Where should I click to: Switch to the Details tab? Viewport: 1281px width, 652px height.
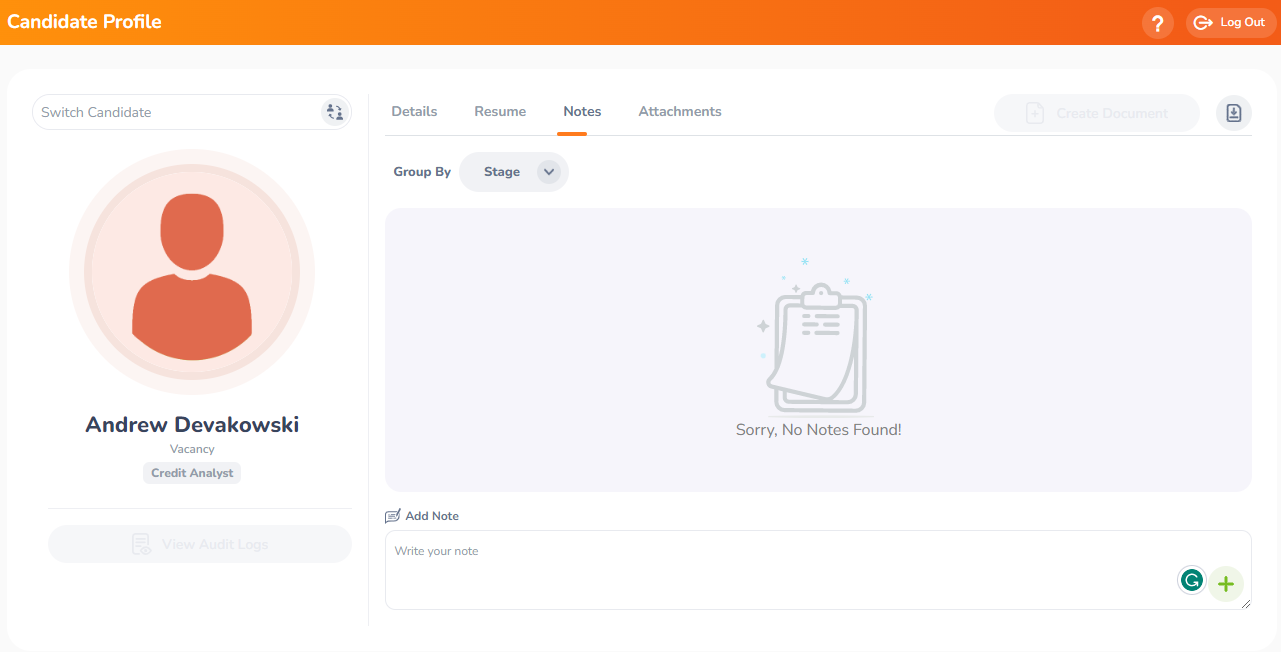pos(414,111)
